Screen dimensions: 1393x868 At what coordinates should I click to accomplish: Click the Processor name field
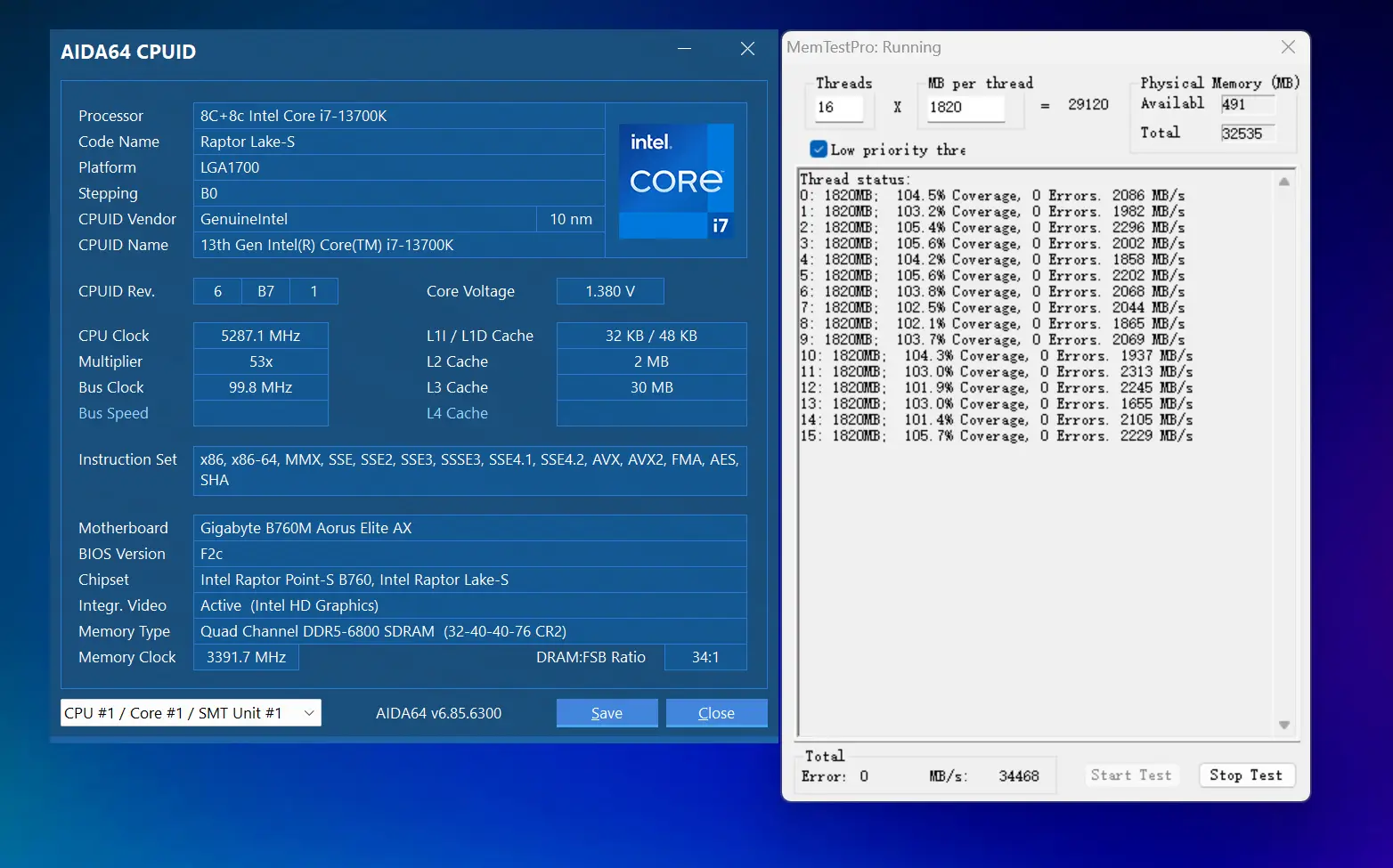pos(398,116)
